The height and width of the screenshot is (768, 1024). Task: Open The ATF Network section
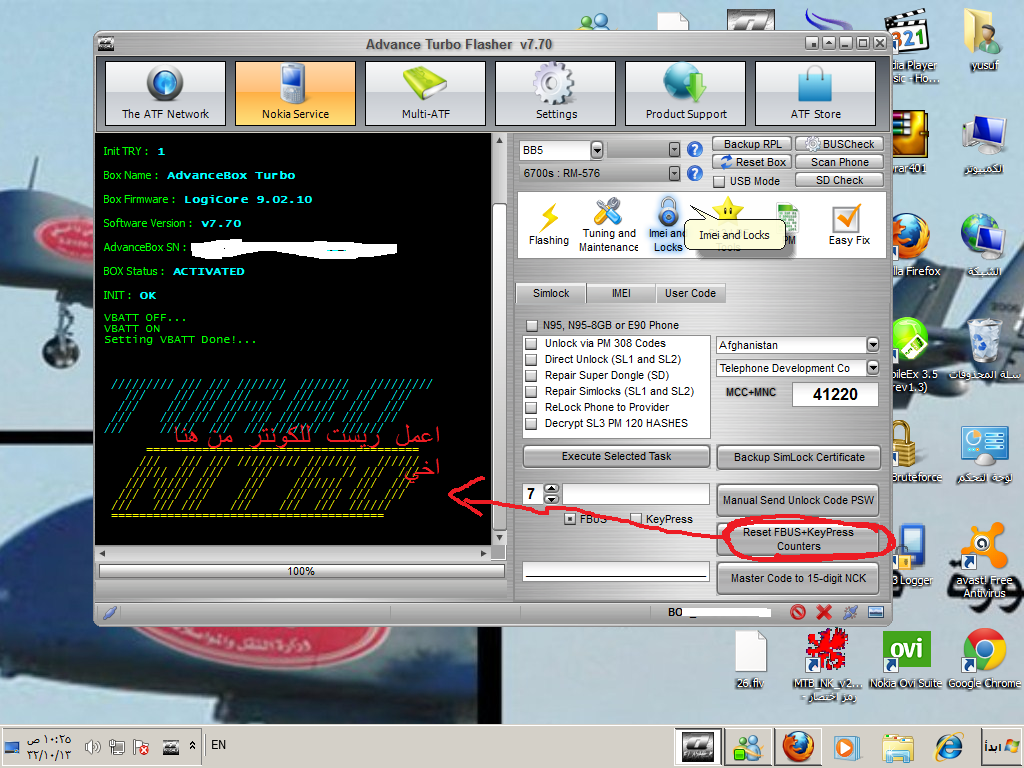click(165, 93)
